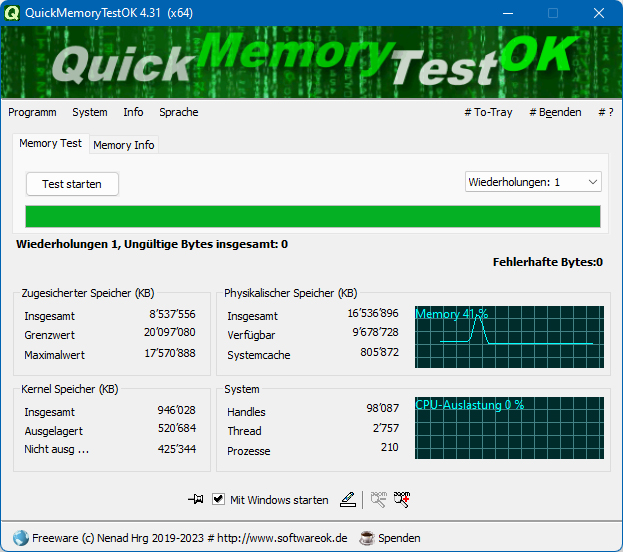This screenshot has height=552, width=623.
Task: Click the Prozesse value 210
Action: [x=390, y=447]
